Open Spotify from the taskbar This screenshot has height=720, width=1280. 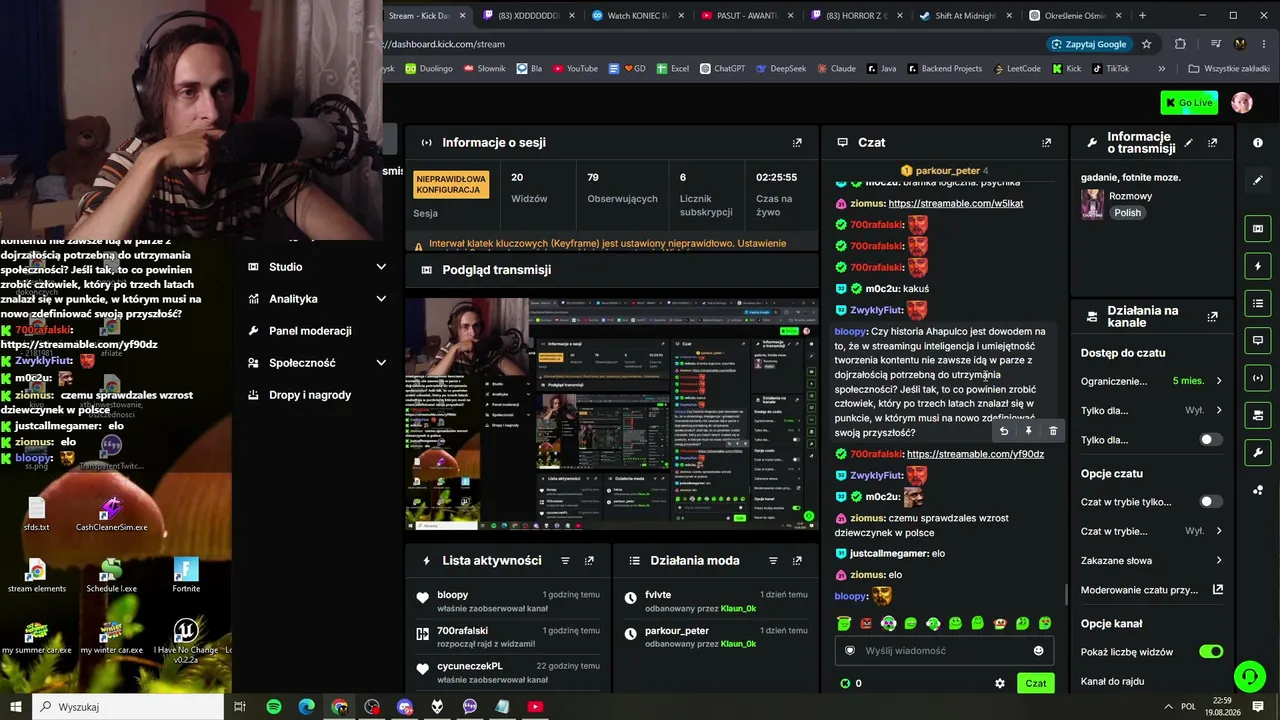274,707
